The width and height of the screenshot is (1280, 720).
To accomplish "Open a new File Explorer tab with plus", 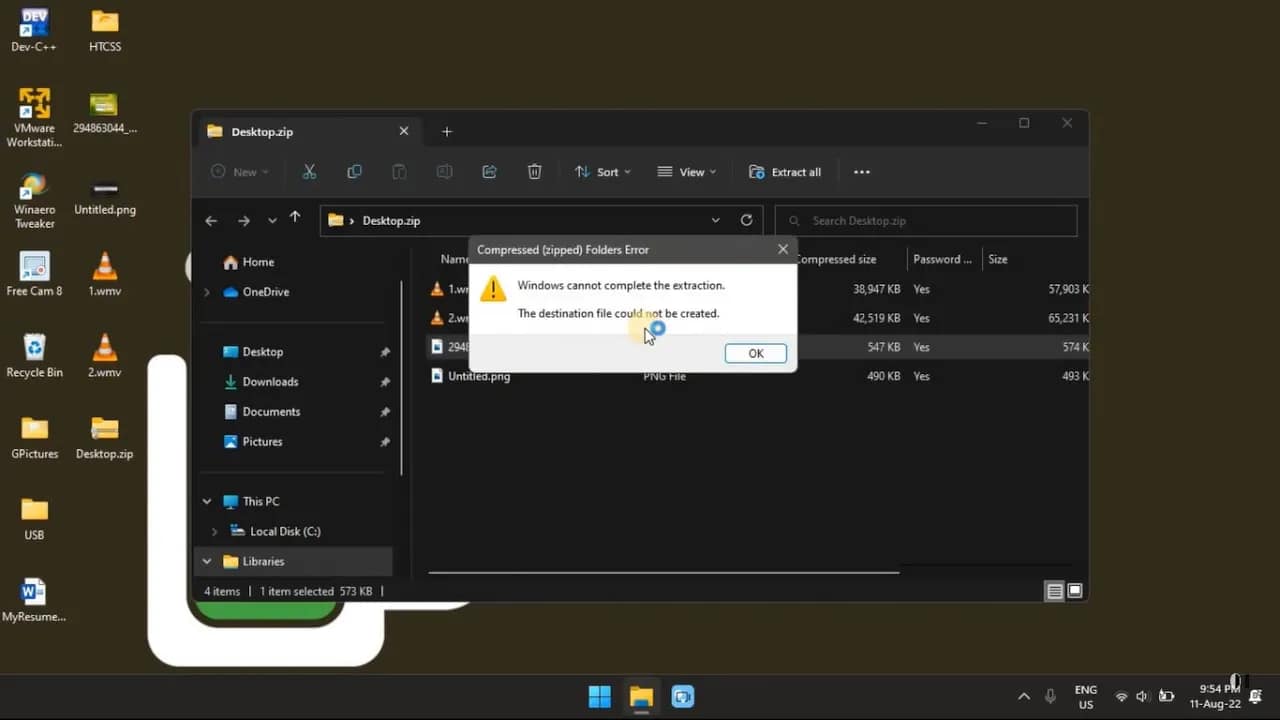I will click(x=446, y=131).
